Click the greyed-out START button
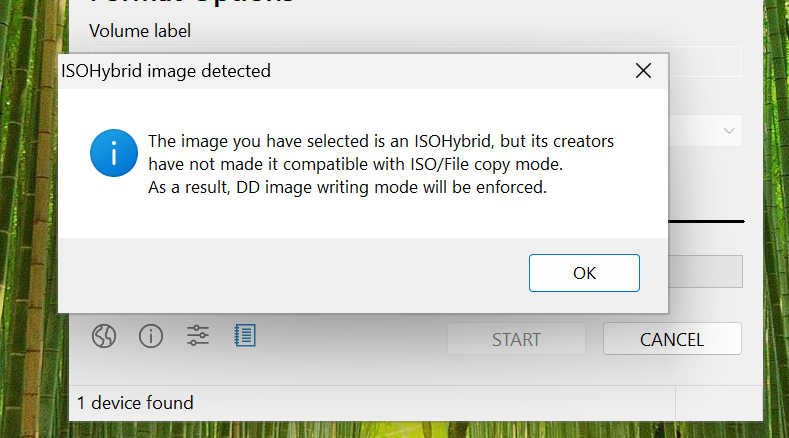Viewport: 789px width, 438px height. (x=516, y=339)
